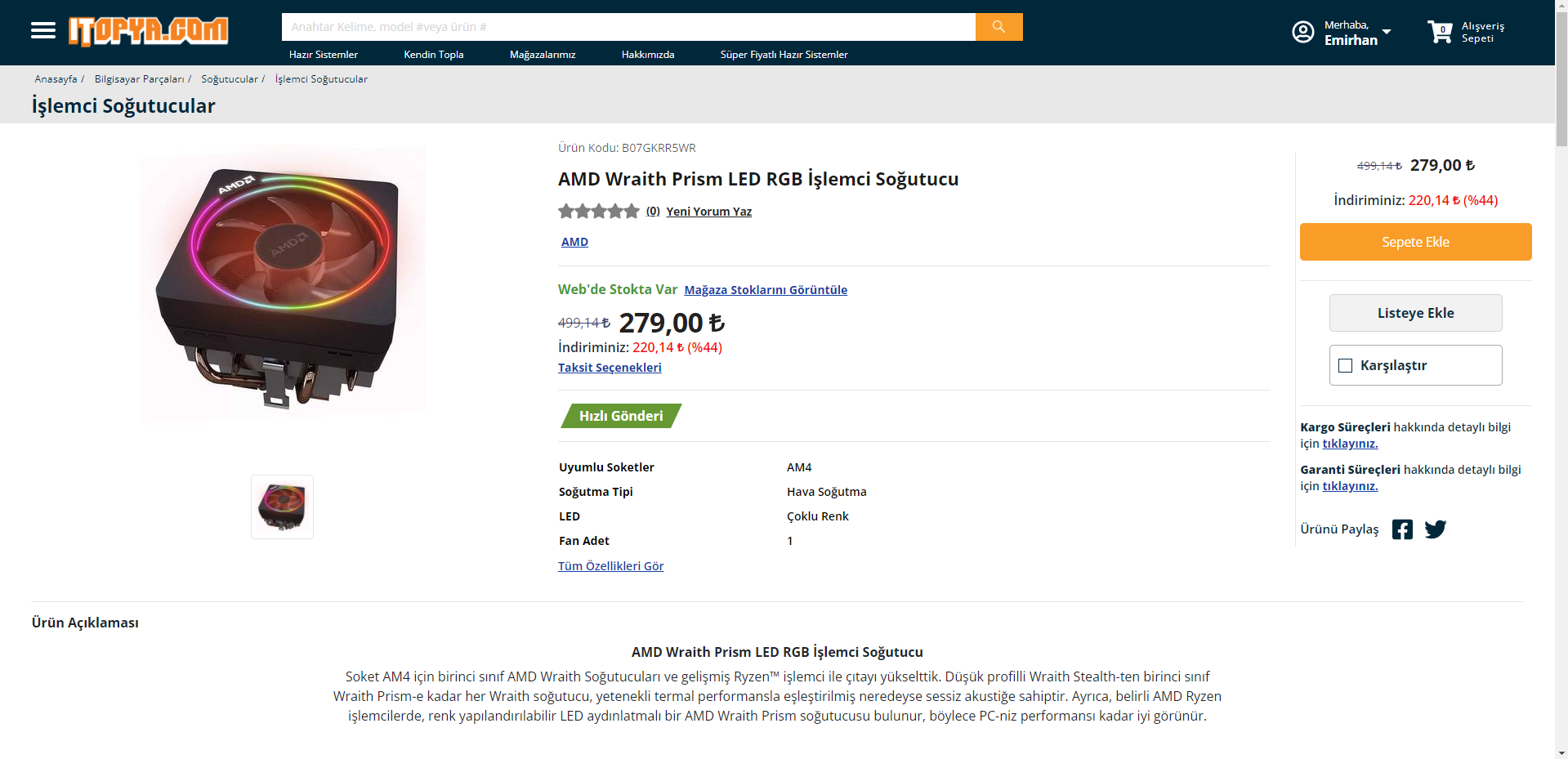Click Tüm Özellikleri Gör link
The width and height of the screenshot is (1568, 759).
click(610, 566)
